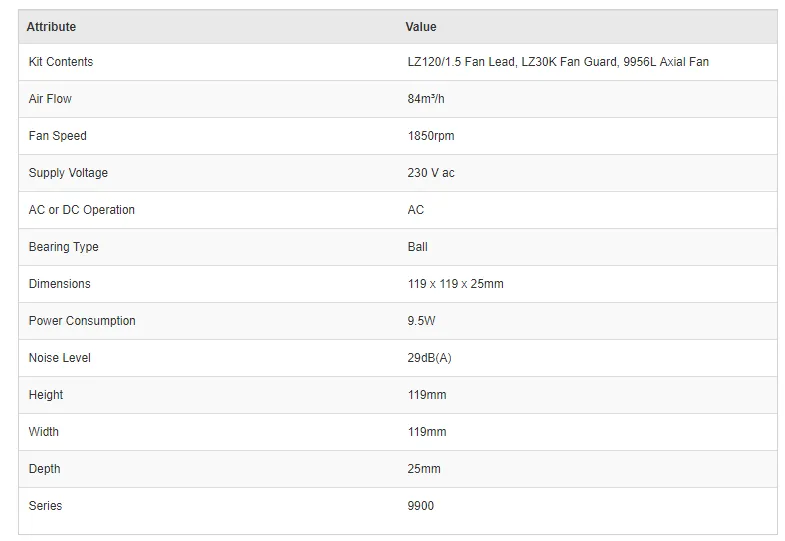The image size is (785, 541).
Task: Select the Depth attribute label
Action: (x=44, y=469)
